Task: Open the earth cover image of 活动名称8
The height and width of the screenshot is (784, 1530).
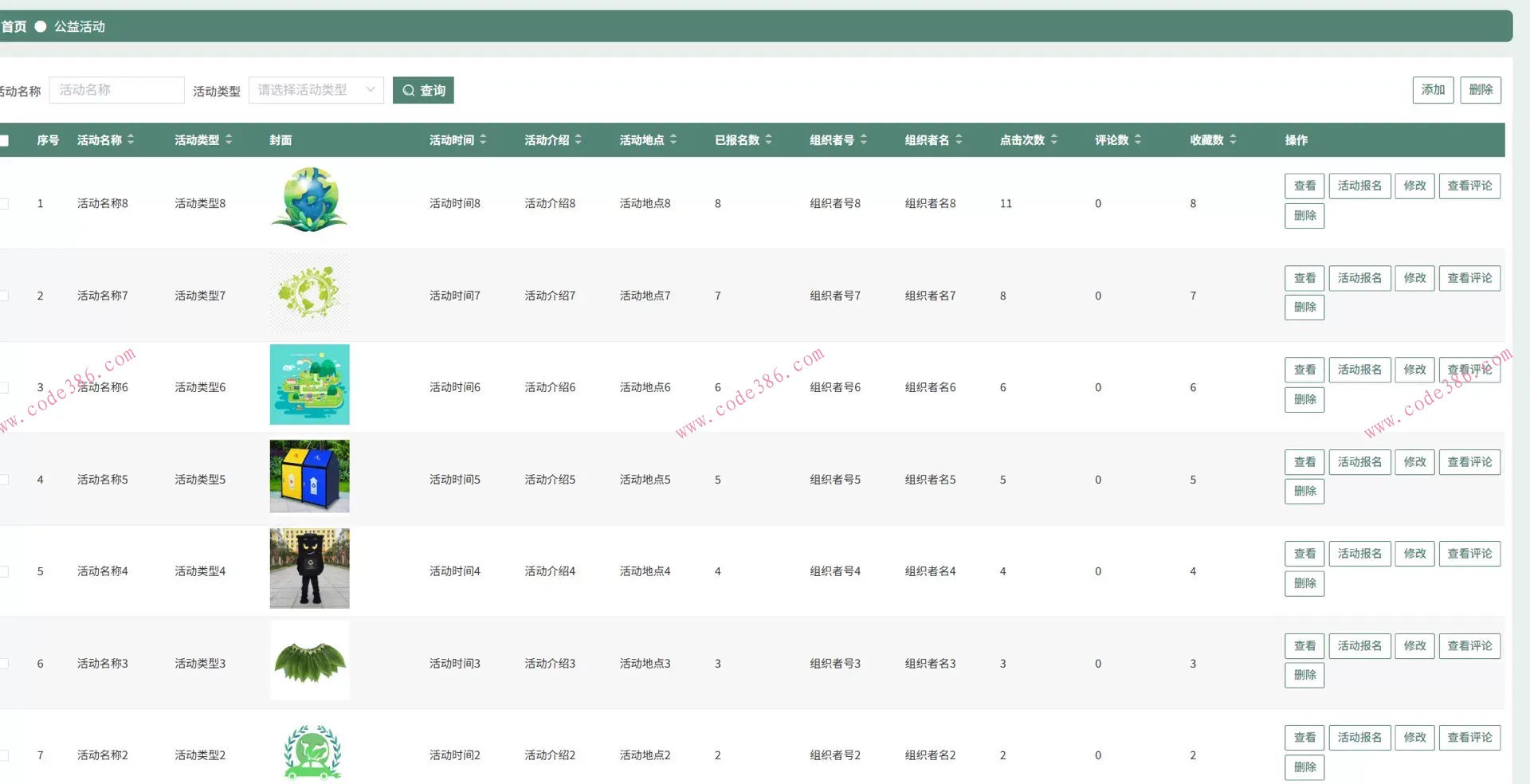Action: coord(309,200)
